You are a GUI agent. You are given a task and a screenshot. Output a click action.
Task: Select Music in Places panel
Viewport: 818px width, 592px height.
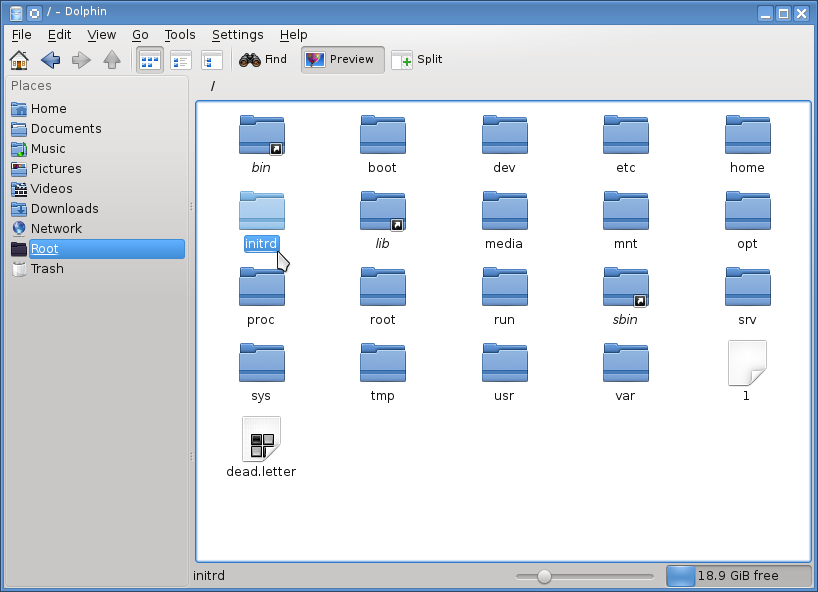97,149
